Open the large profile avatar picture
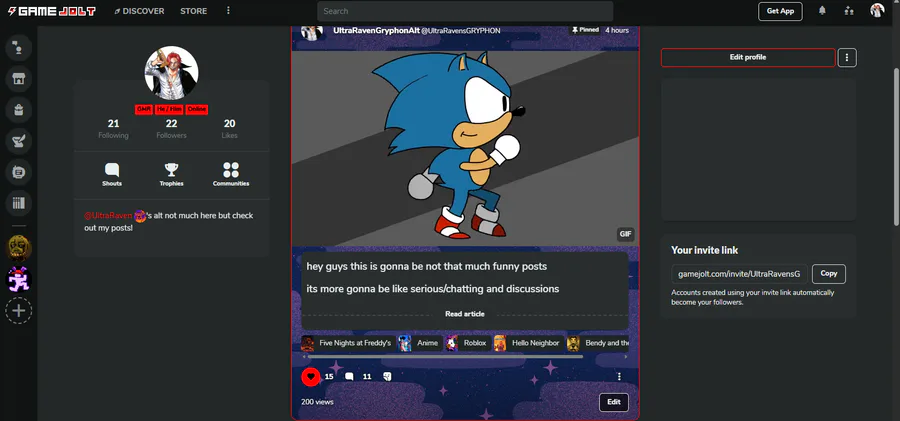This screenshot has width=900, height=421. [x=171, y=73]
